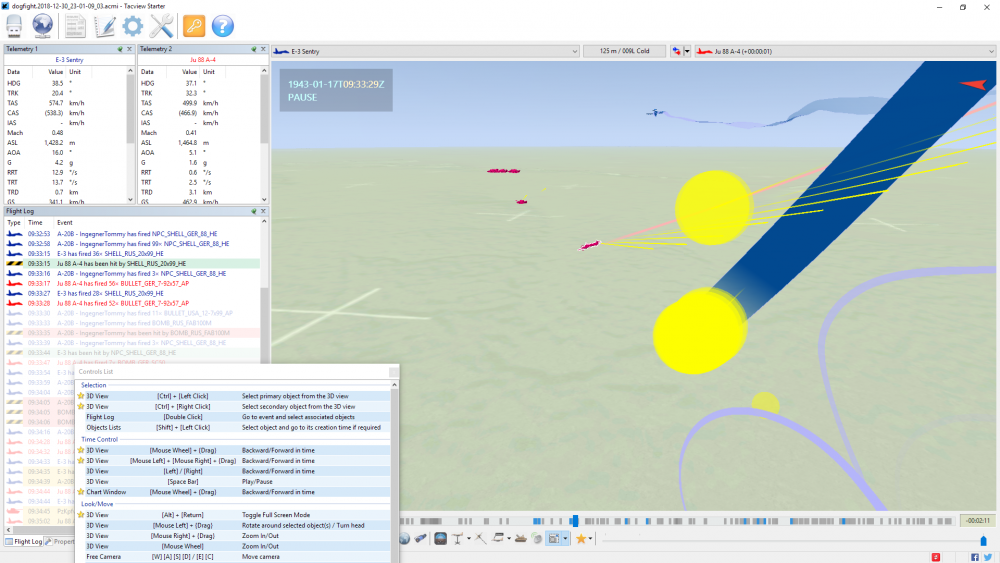Viewport: 1000px width, 563px height.
Task: Select the Ju 88 A-4 hit event row
Action: [x=132, y=263]
